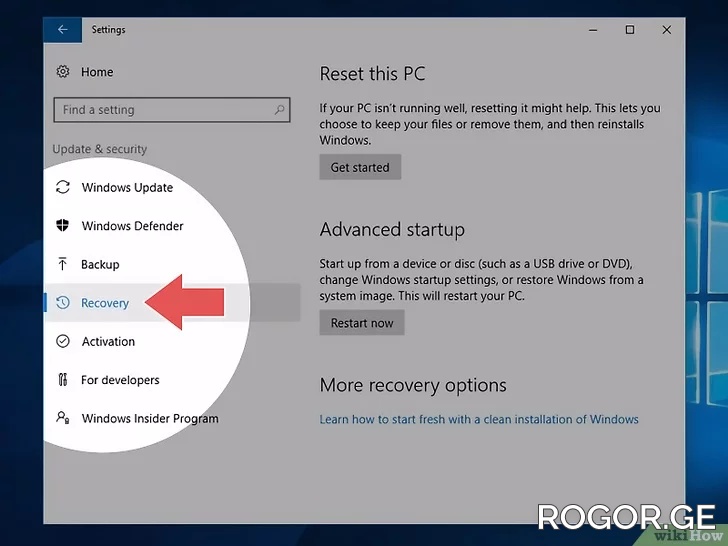Maximize the Settings window
Image resolution: width=728 pixels, height=546 pixels.
[630, 30]
